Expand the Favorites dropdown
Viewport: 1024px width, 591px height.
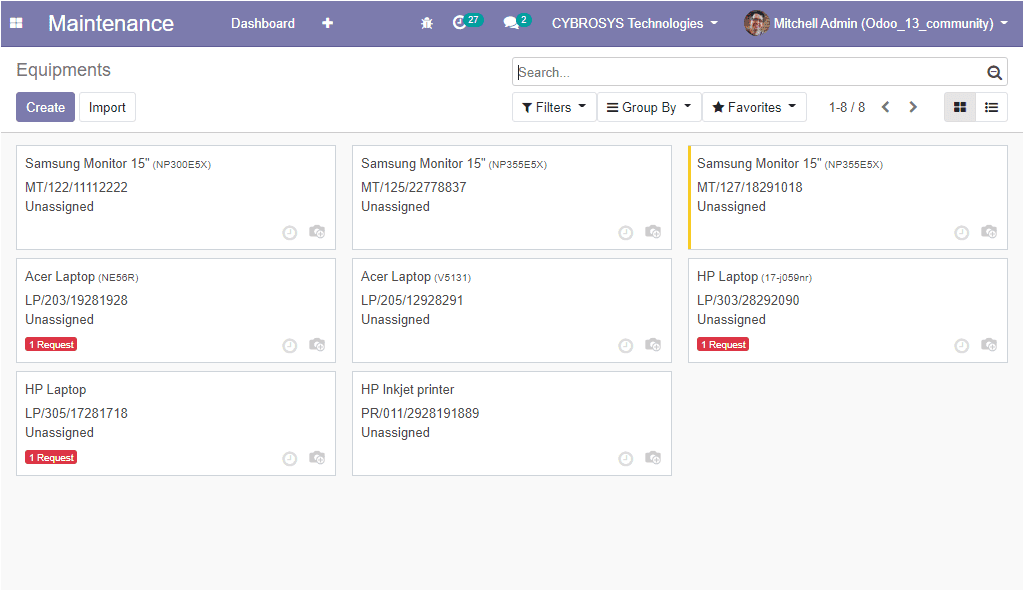754,107
